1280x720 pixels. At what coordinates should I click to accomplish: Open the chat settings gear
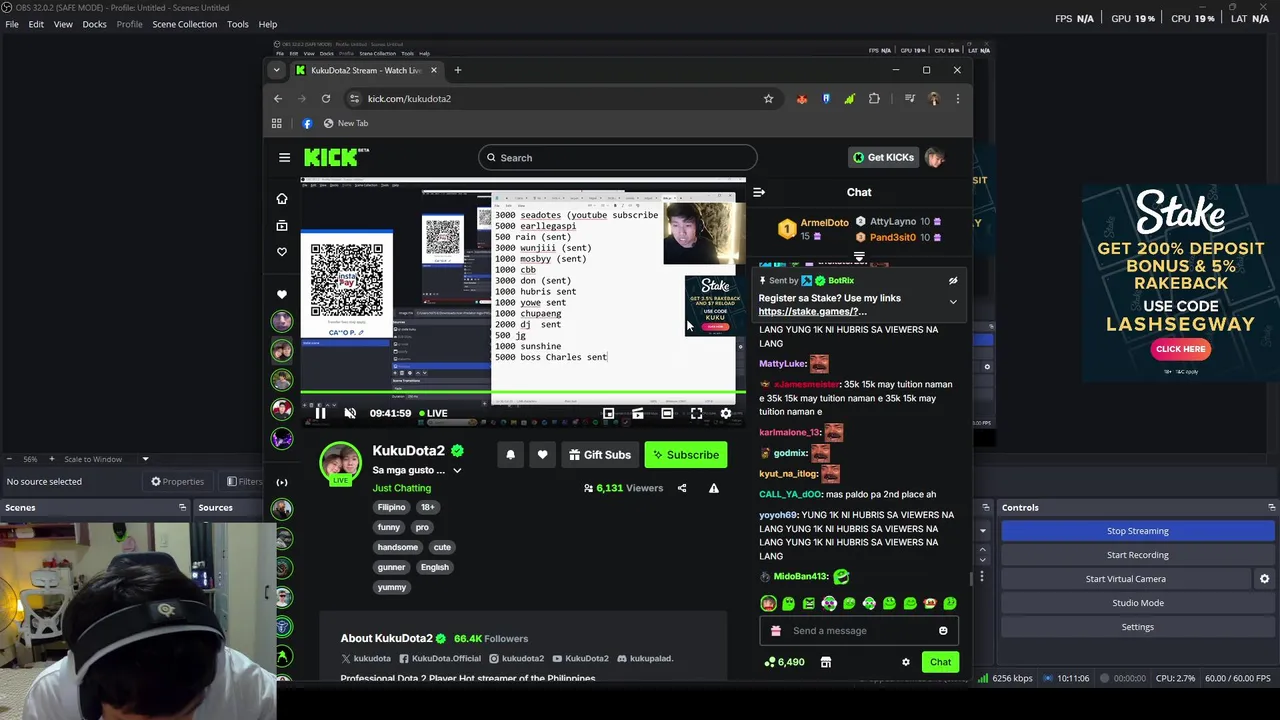[906, 662]
